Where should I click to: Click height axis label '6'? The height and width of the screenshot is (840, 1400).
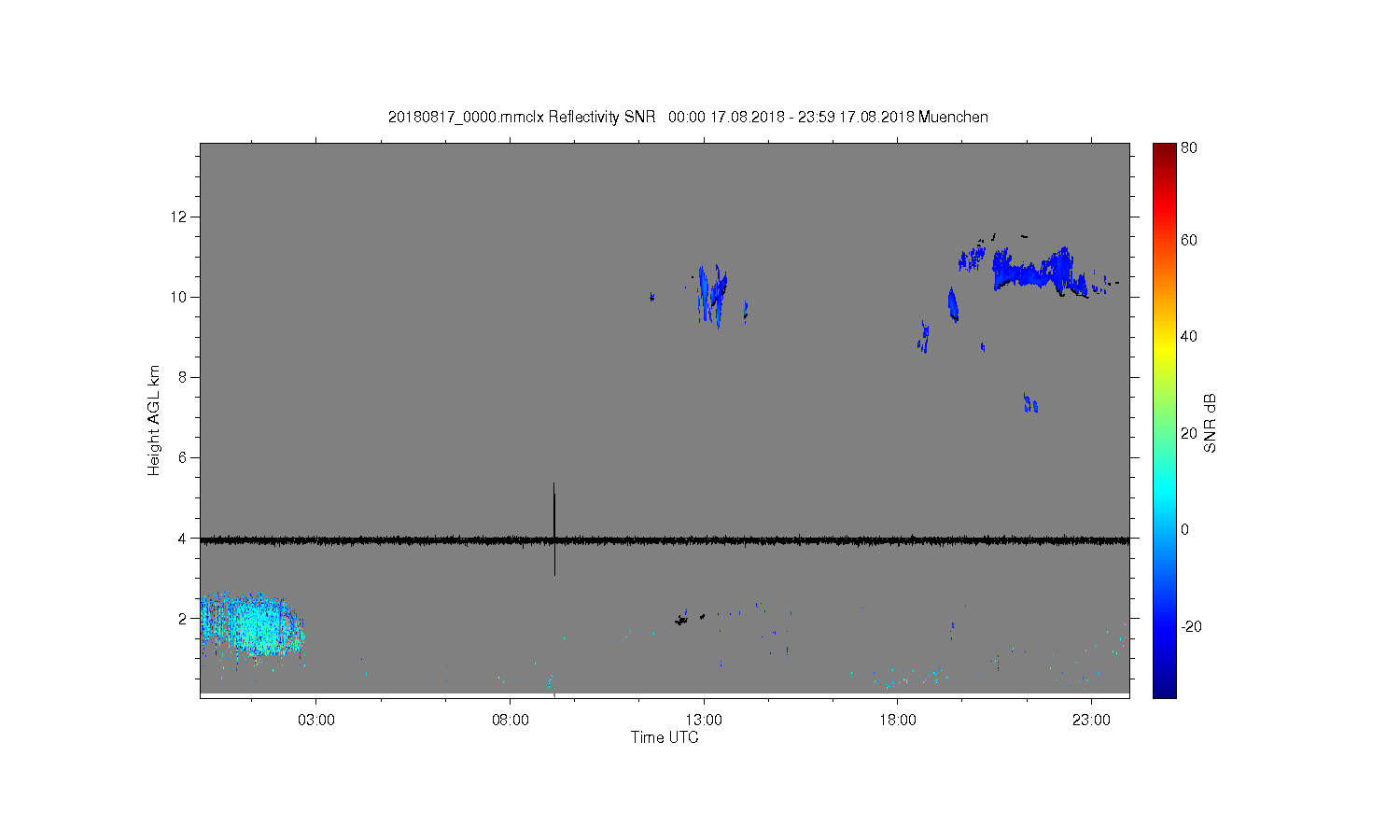click(x=183, y=457)
